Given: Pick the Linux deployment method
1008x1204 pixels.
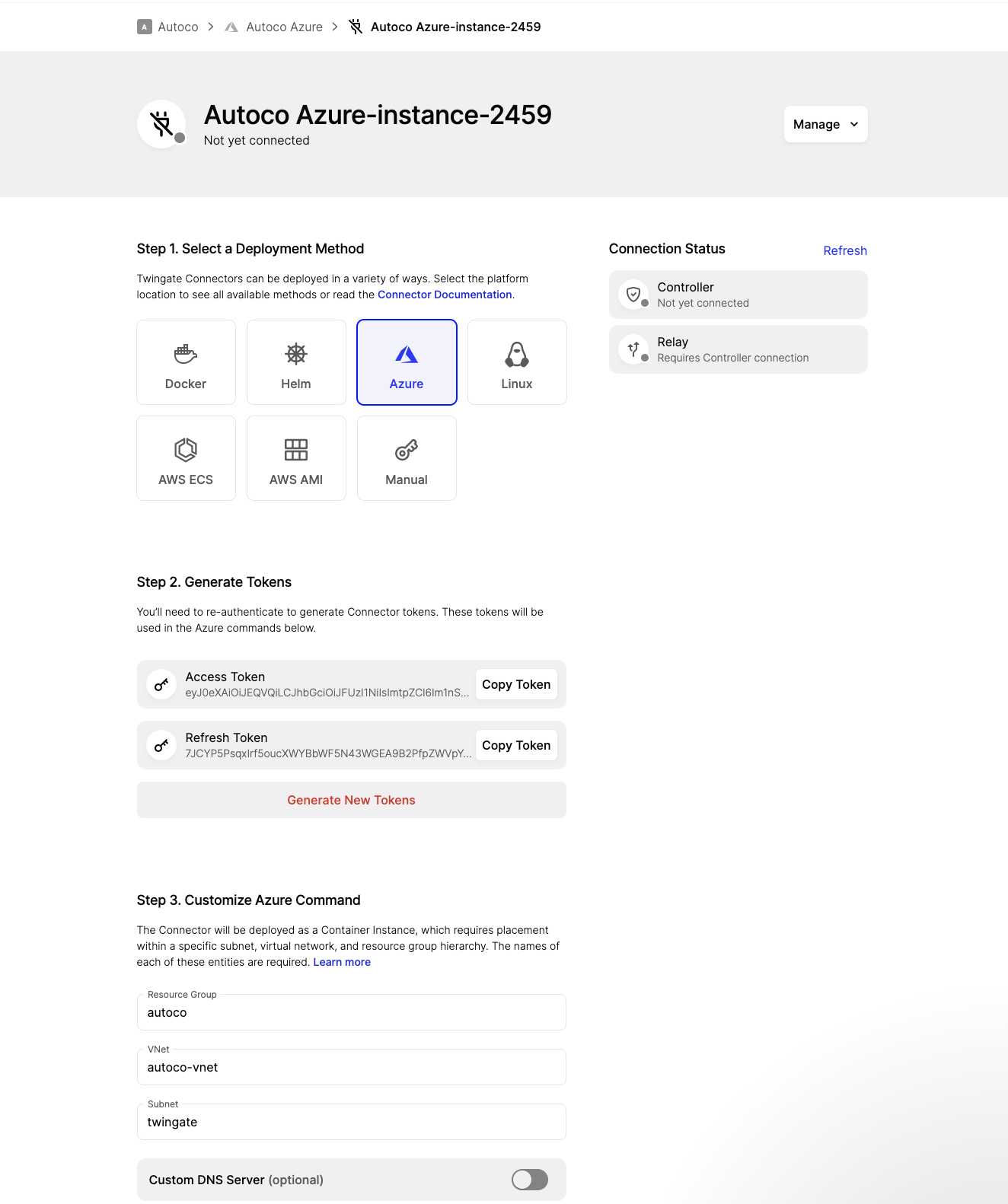Looking at the screenshot, I should click(x=517, y=362).
